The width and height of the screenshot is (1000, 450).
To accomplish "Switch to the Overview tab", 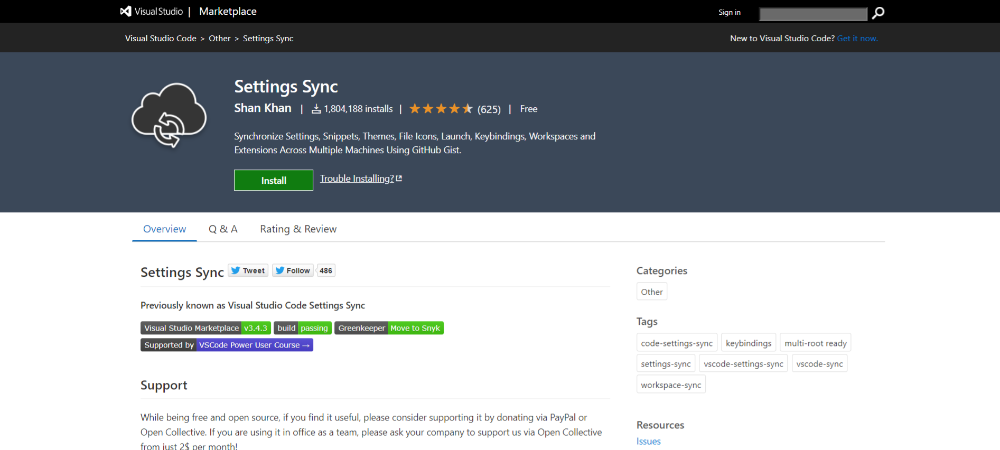I will pyautogui.click(x=165, y=229).
